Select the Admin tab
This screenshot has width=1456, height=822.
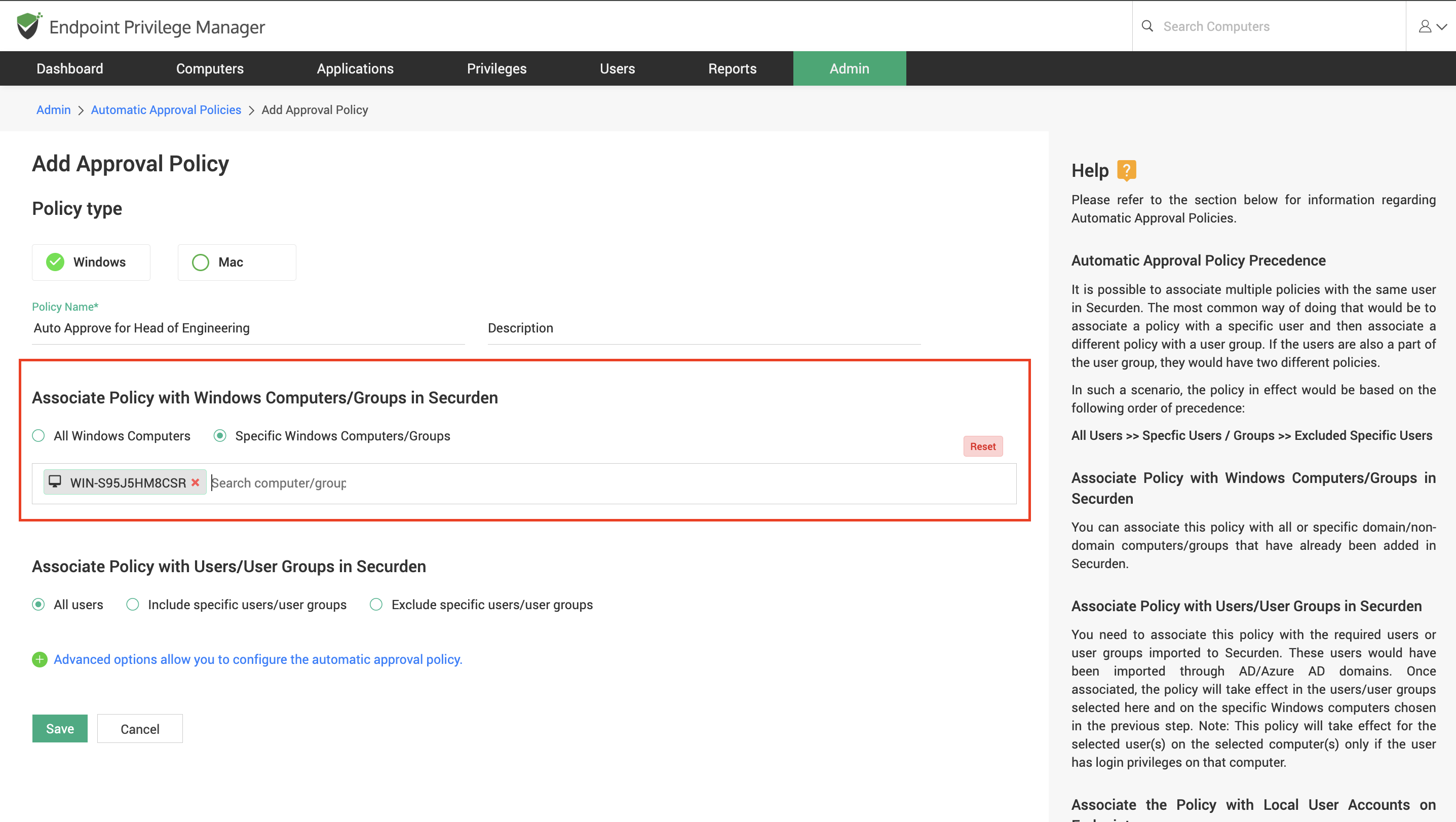849,68
